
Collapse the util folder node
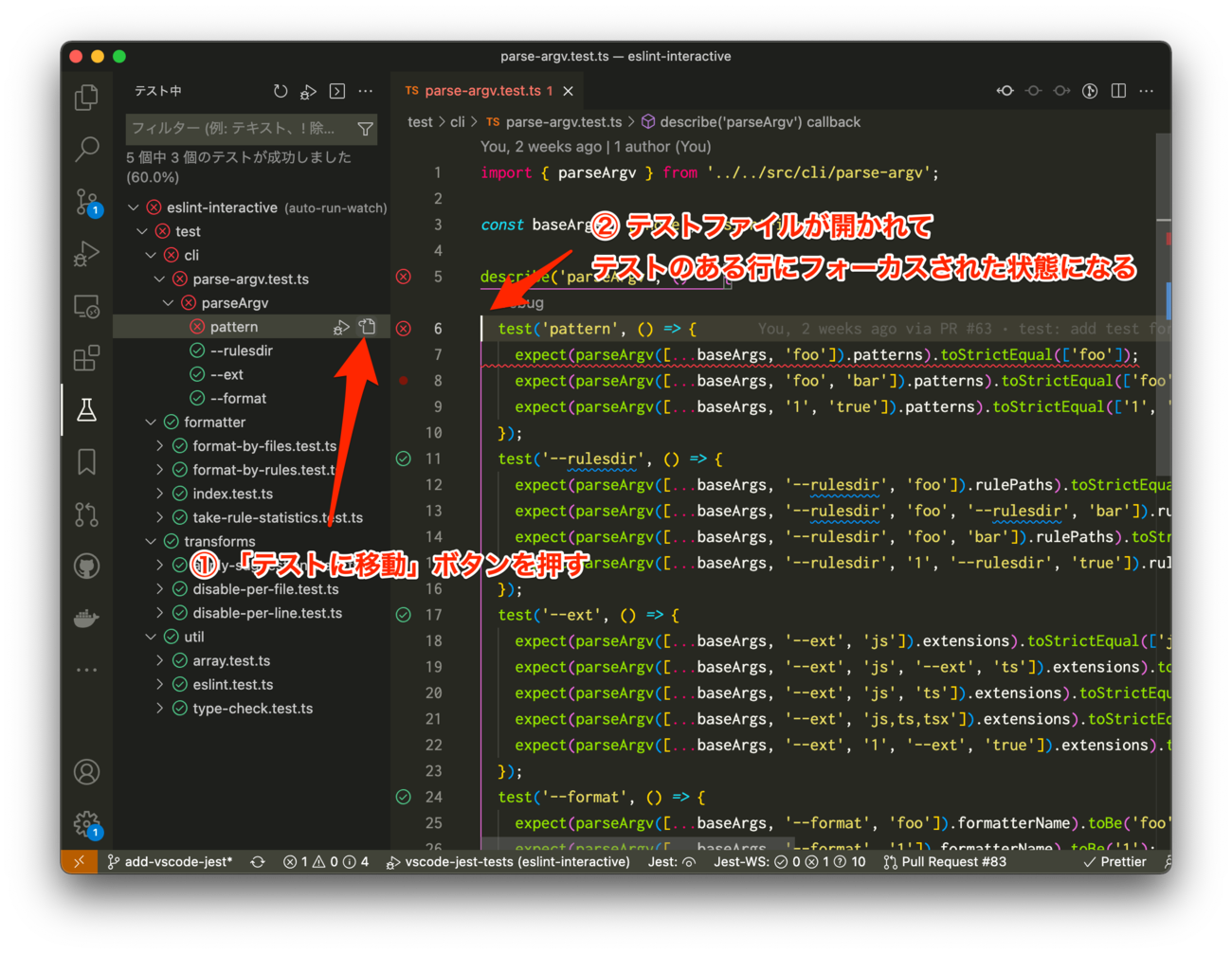pyautogui.click(x=151, y=637)
